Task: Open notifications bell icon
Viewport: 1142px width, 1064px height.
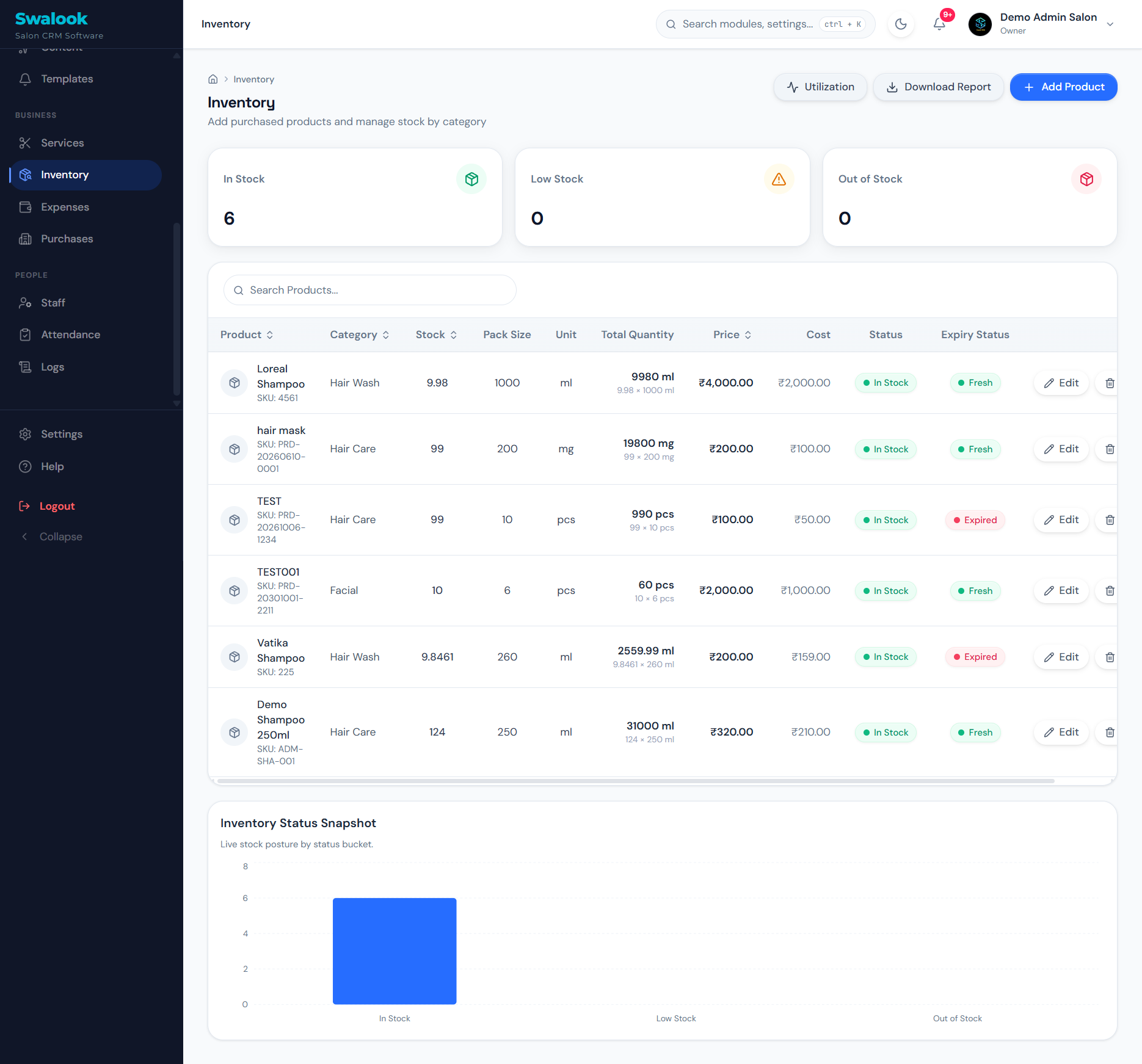Action: [x=939, y=24]
